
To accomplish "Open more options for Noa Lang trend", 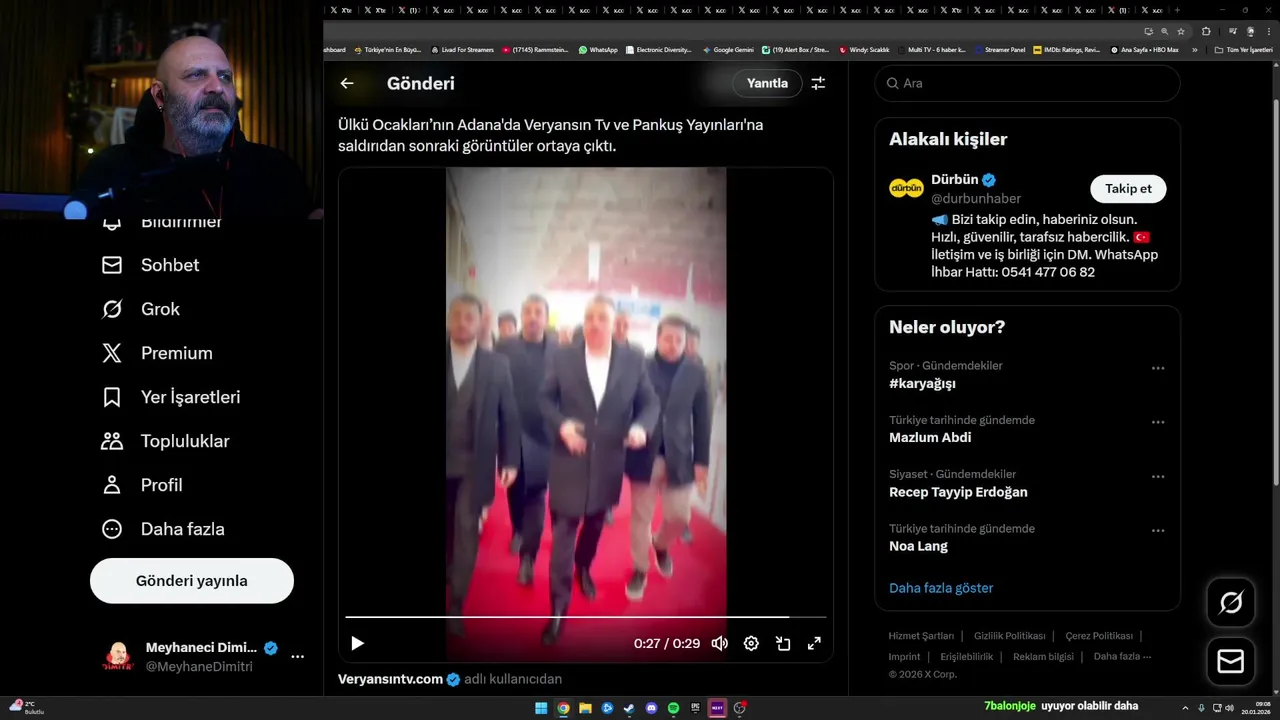I will (x=1158, y=531).
